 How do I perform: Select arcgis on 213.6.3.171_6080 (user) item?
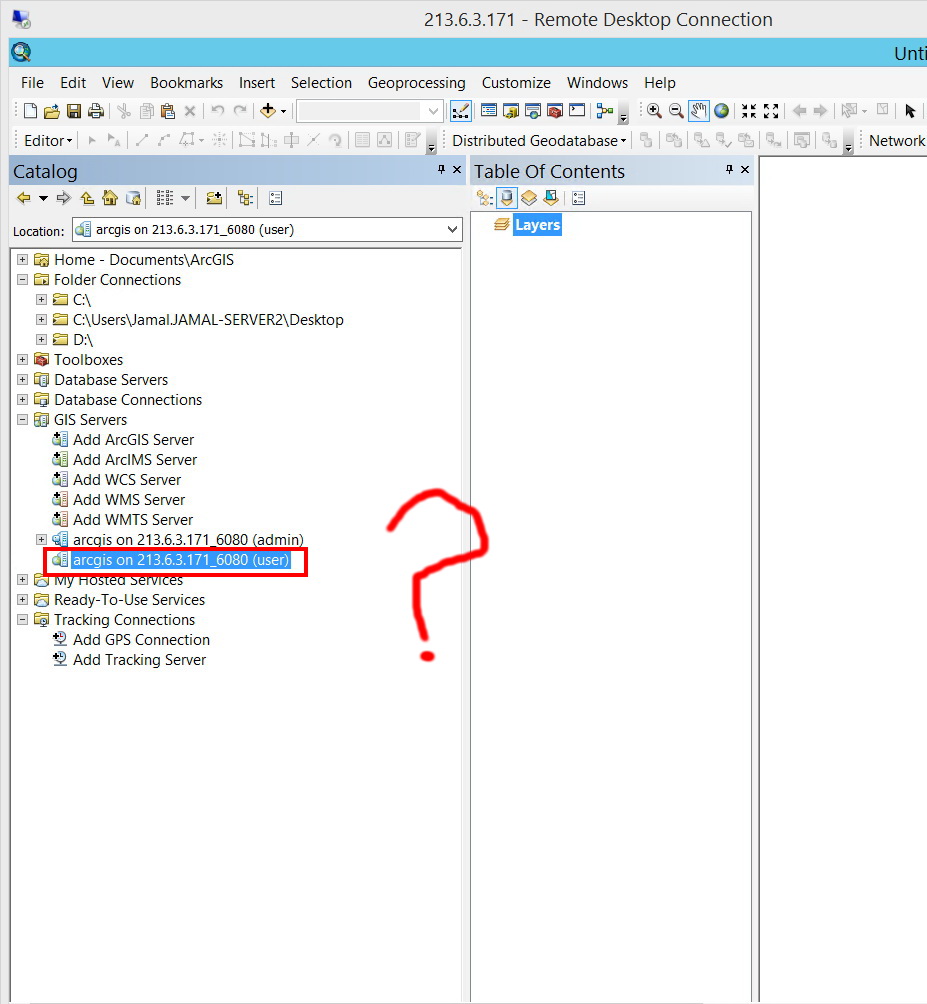(181, 560)
